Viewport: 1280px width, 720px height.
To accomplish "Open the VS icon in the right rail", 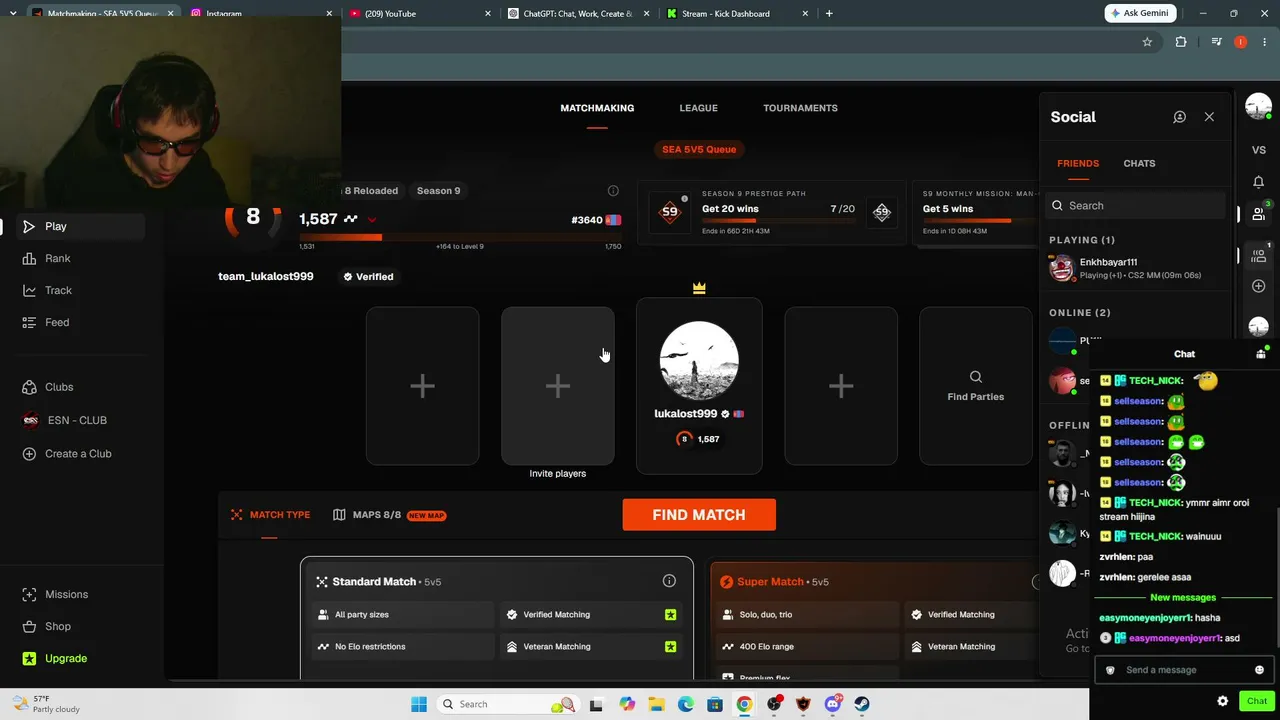I will [1259, 150].
